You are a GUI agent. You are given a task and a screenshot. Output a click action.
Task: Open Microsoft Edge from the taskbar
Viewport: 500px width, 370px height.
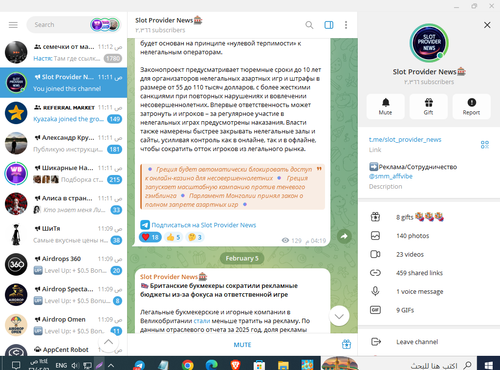pyautogui.click(x=211, y=365)
